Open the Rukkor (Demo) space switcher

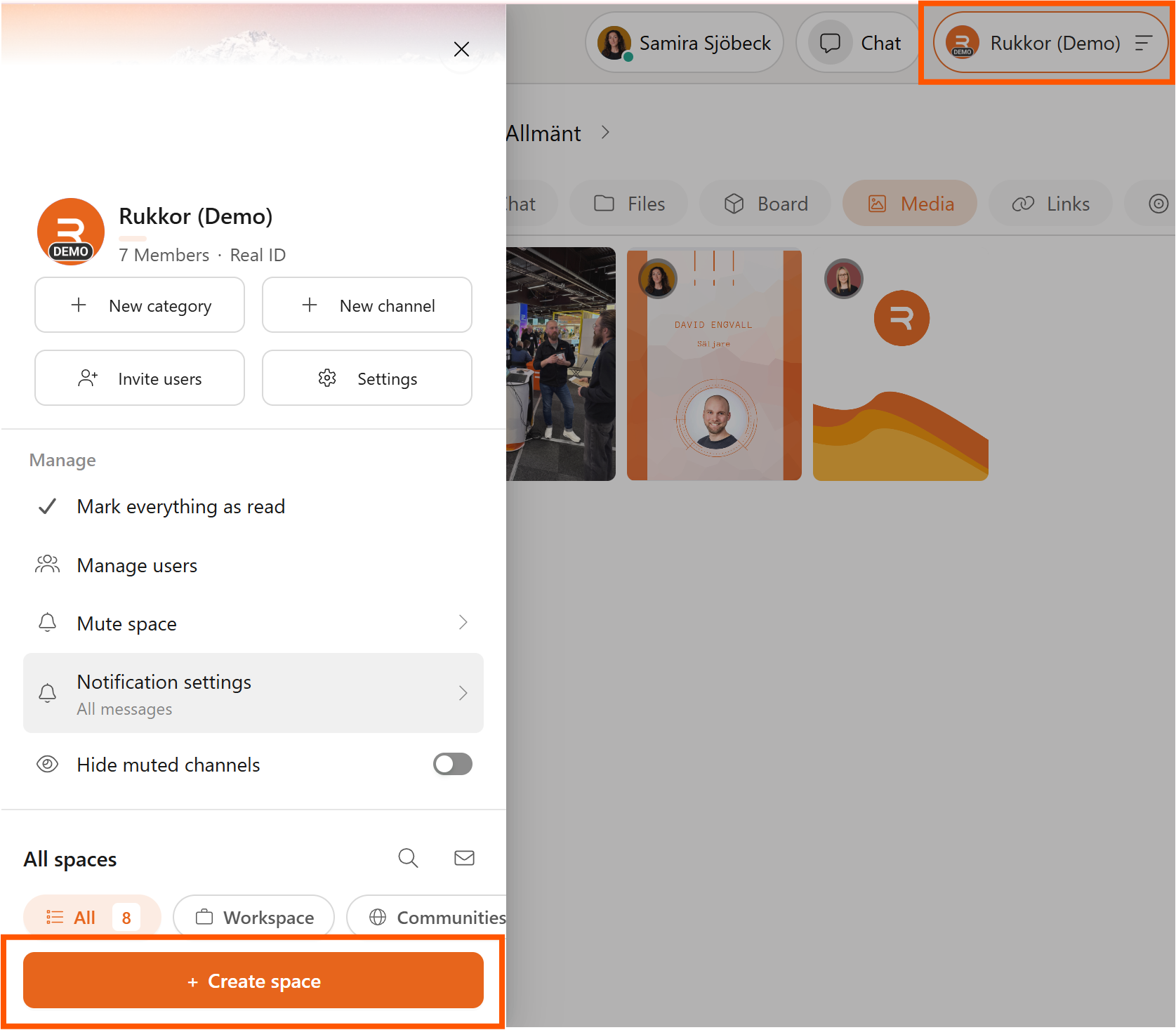tap(1050, 43)
